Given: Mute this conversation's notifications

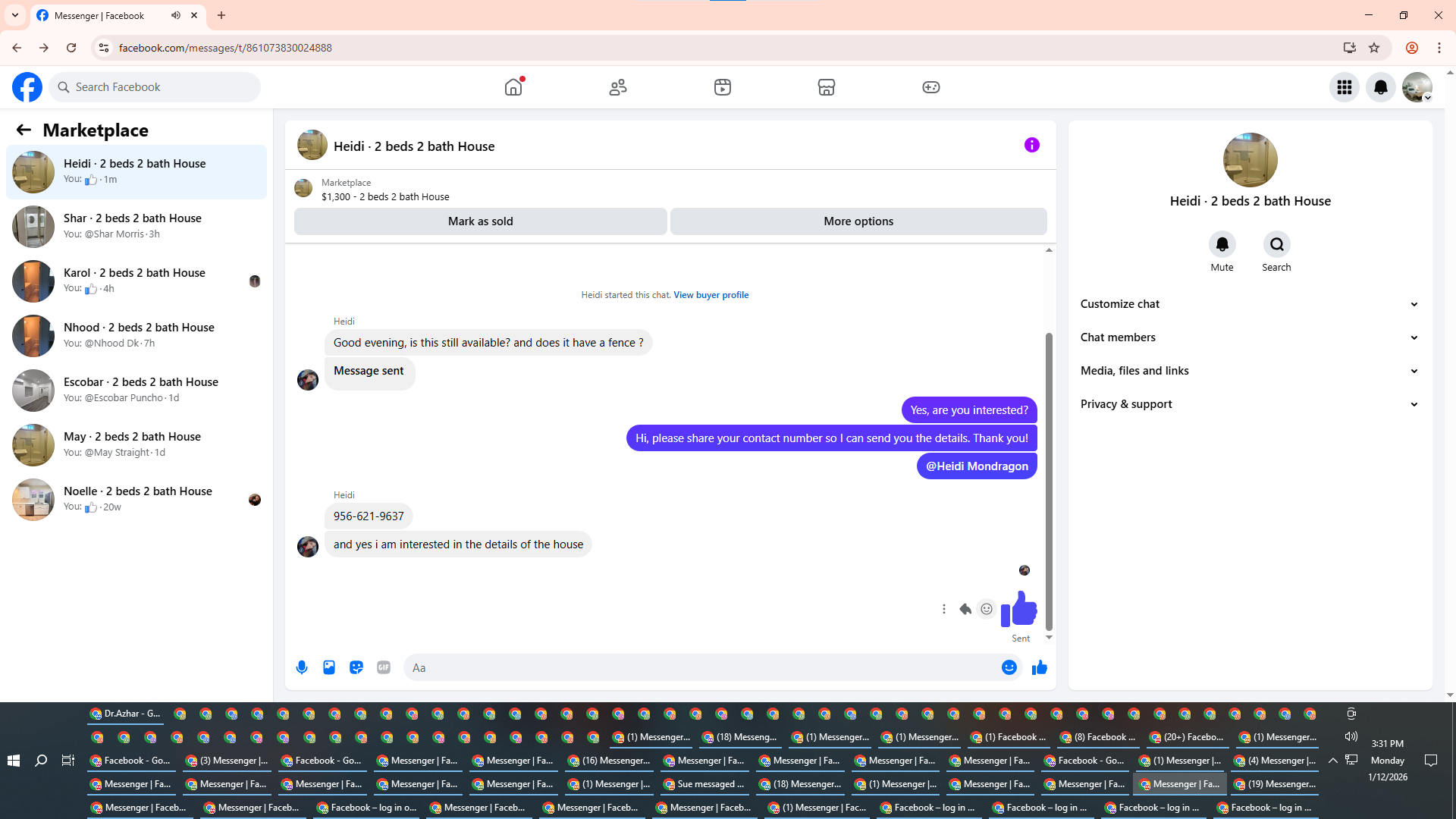Looking at the screenshot, I should pos(1222,244).
